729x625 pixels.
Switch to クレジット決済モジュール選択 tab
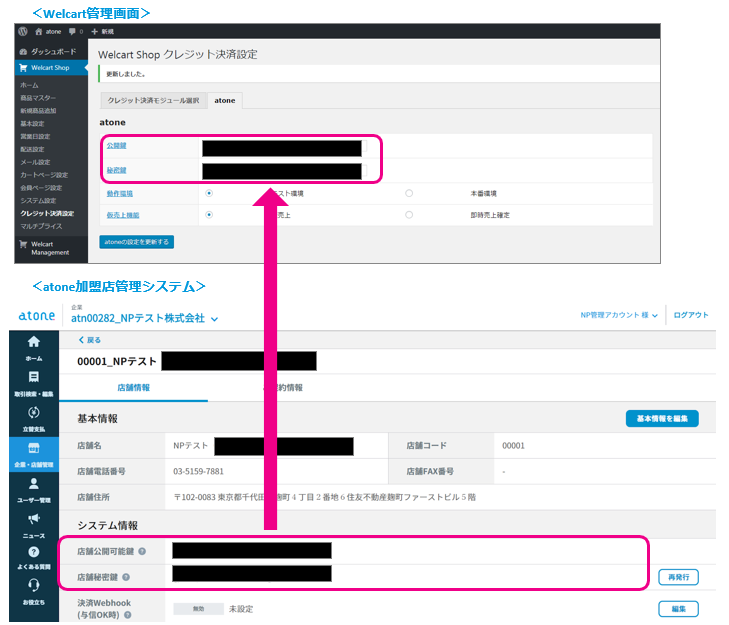pos(153,100)
